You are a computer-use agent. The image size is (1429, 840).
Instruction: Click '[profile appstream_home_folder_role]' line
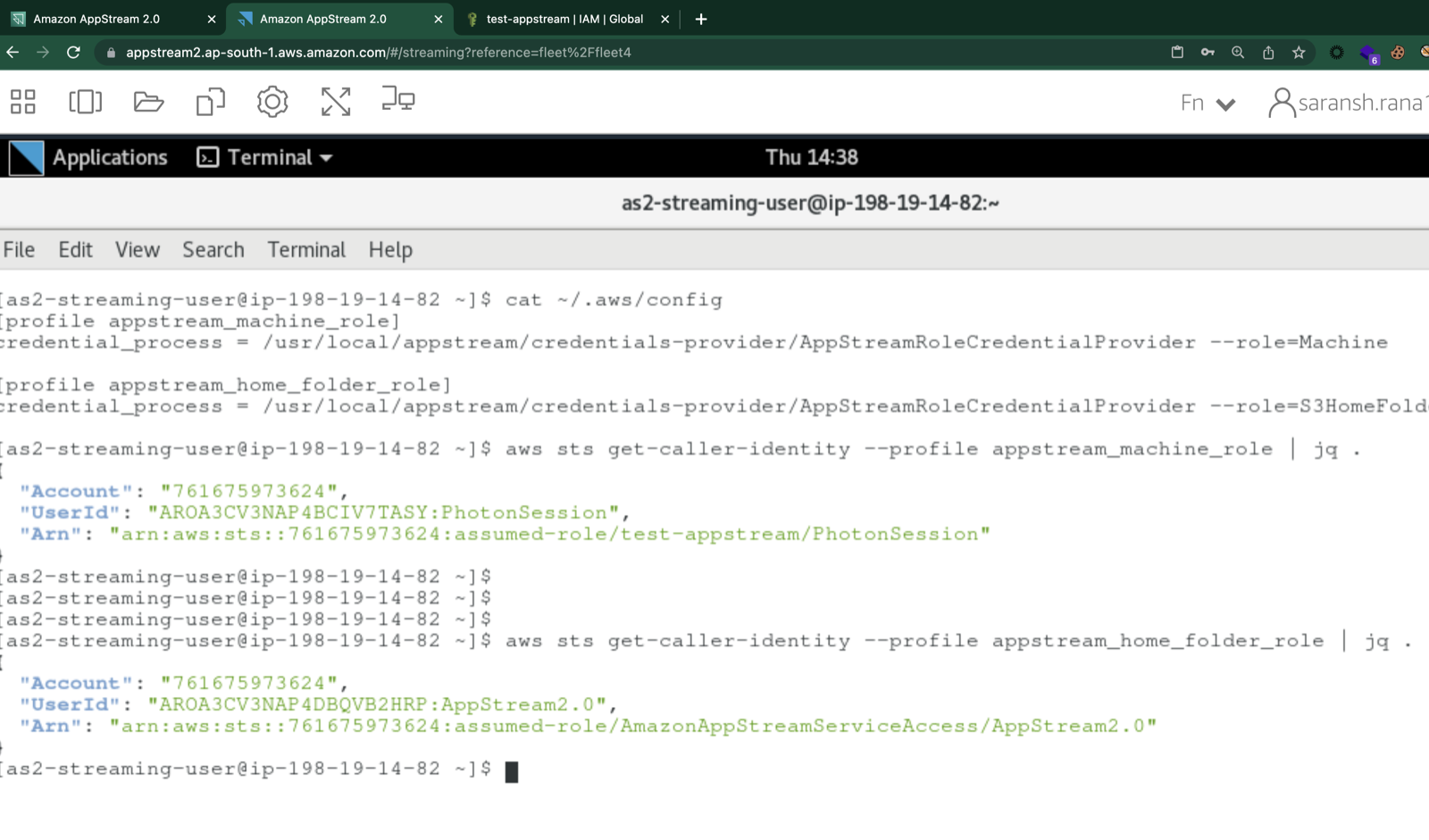[x=226, y=386]
